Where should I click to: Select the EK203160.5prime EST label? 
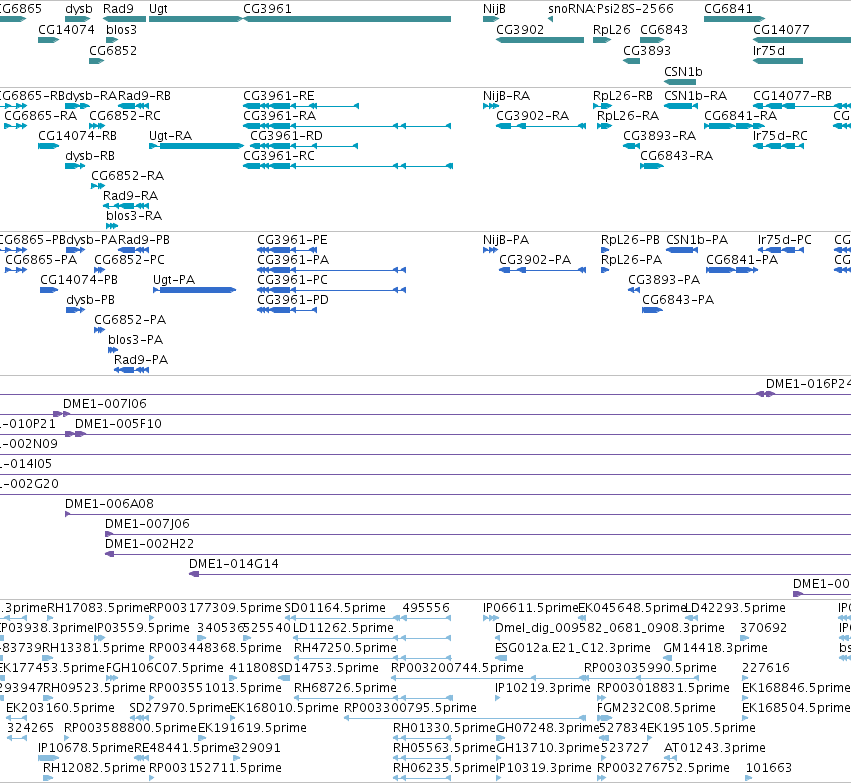click(x=60, y=708)
